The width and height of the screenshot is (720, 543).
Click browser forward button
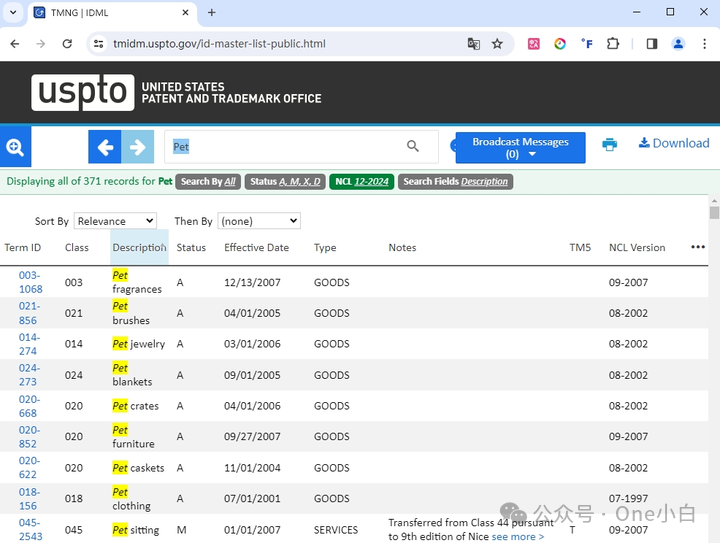(41, 44)
